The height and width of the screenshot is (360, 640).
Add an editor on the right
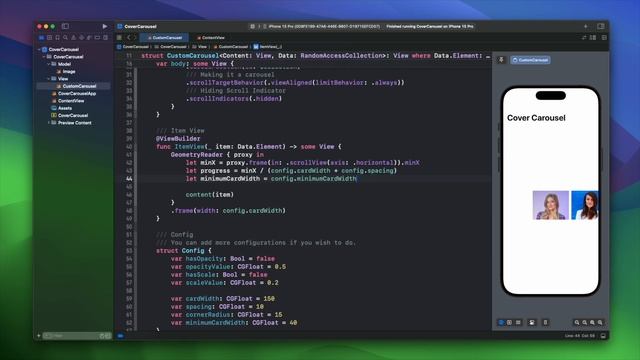604,38
